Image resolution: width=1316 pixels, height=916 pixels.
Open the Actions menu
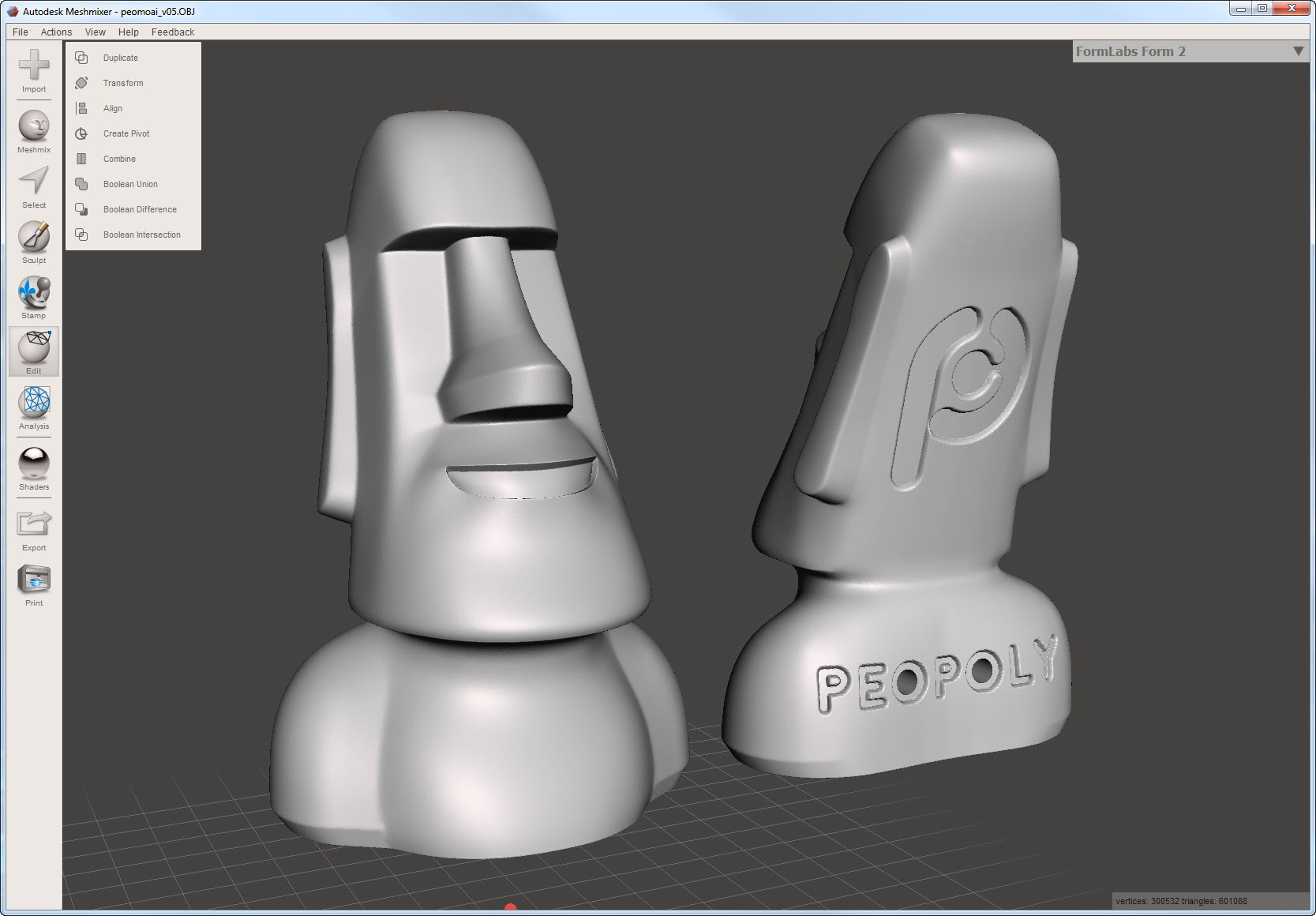point(56,32)
